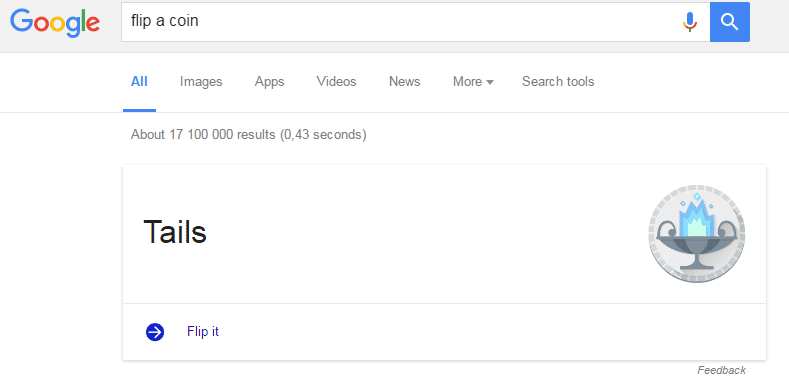This screenshot has width=789, height=389.
Task: Switch to the Apps tab
Action: (x=269, y=82)
